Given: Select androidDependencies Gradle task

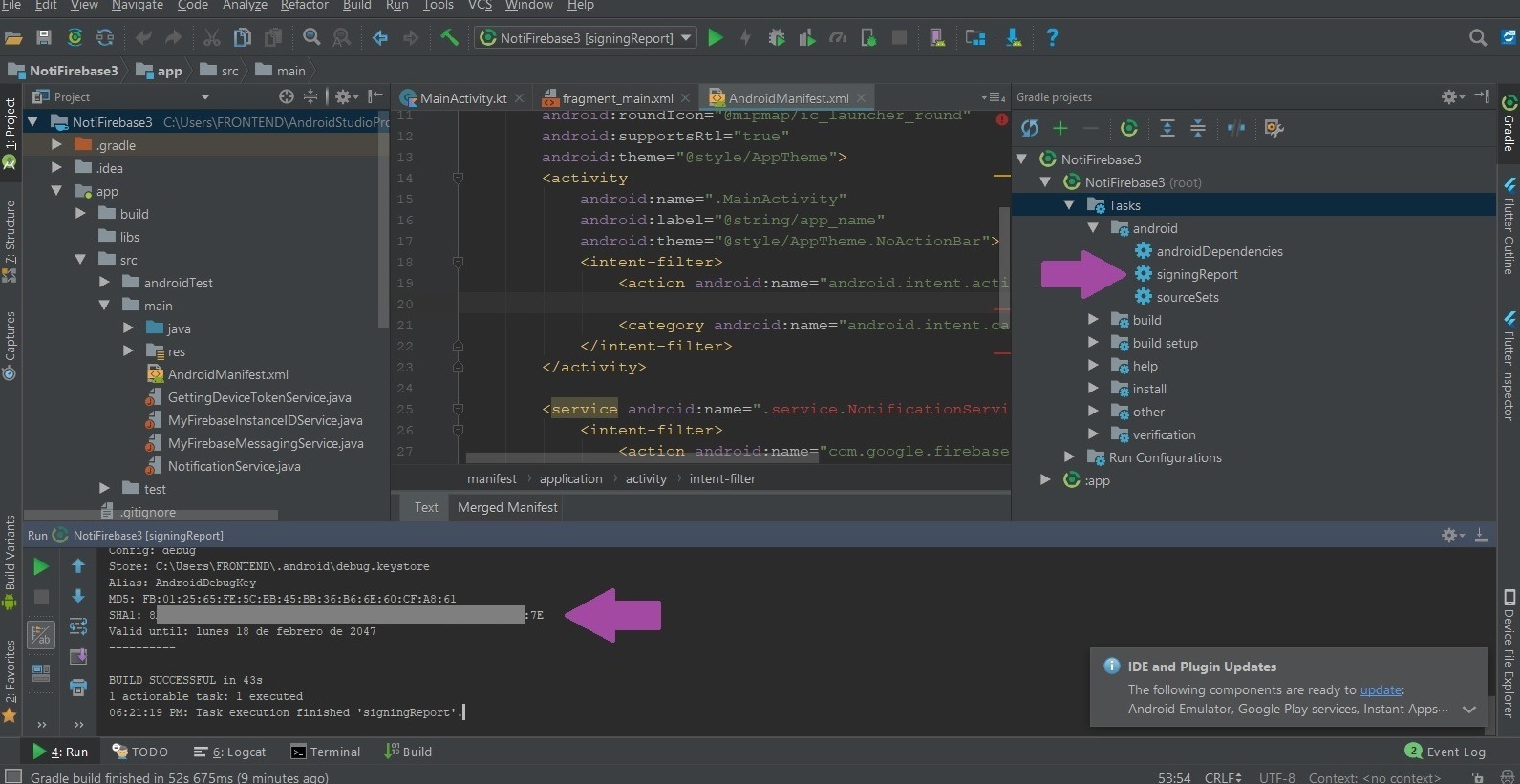Looking at the screenshot, I should point(1219,251).
